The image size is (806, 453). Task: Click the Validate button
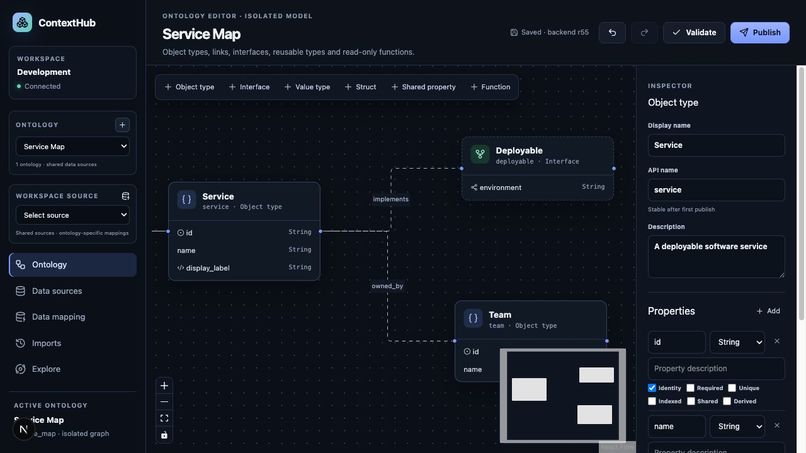(694, 32)
